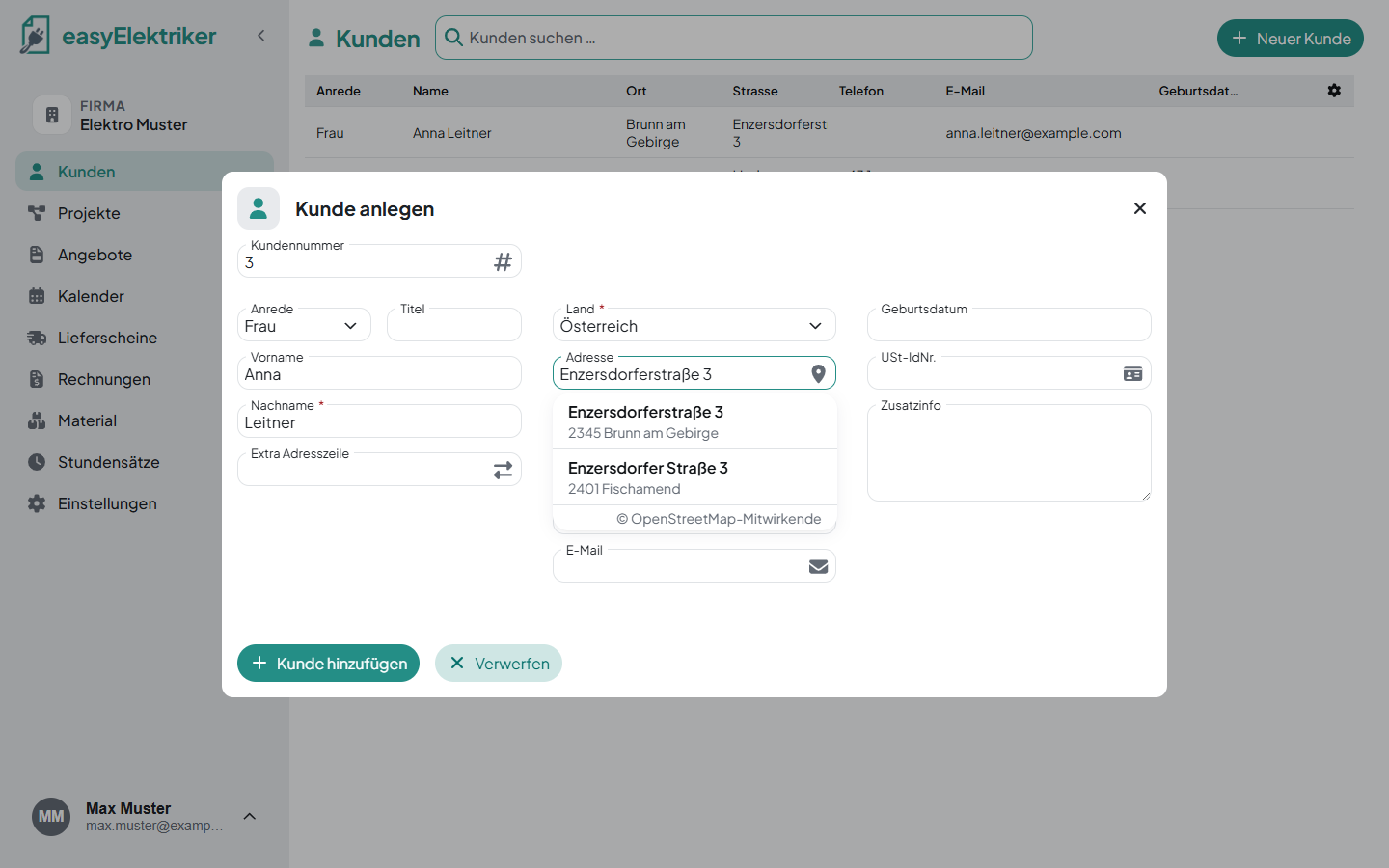Click the MM user avatar
The image size is (1389, 868).
[x=51, y=817]
